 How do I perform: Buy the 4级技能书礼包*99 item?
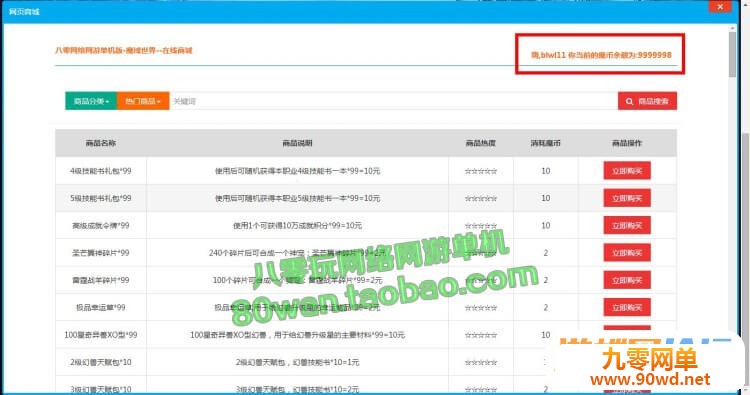tap(627, 171)
